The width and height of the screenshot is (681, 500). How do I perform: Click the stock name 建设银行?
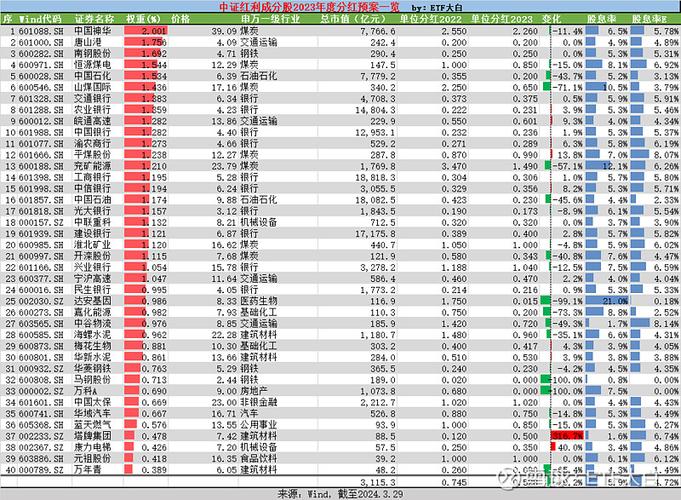tap(93, 234)
